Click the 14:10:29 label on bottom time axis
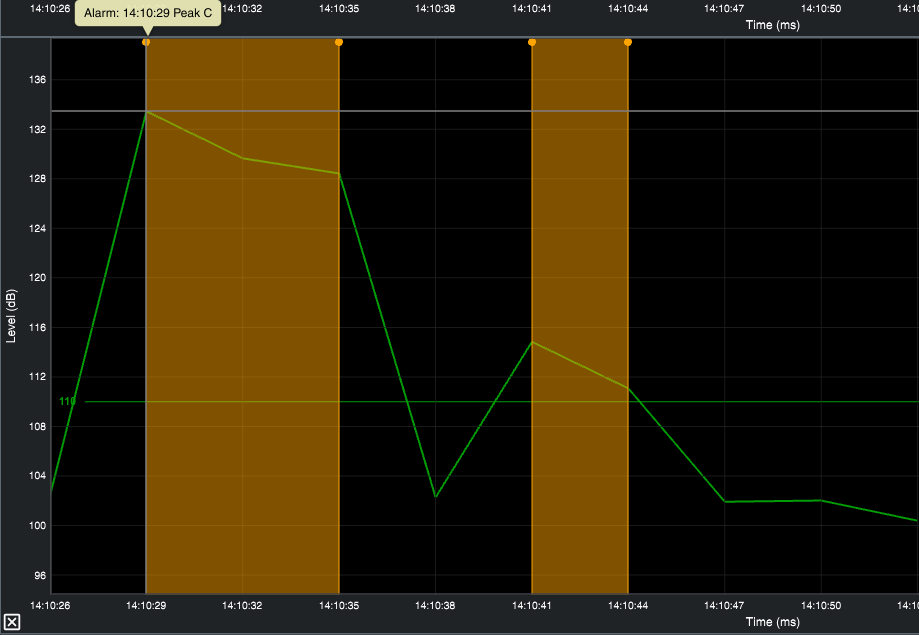Screen dimensions: 919x635 coord(146,605)
